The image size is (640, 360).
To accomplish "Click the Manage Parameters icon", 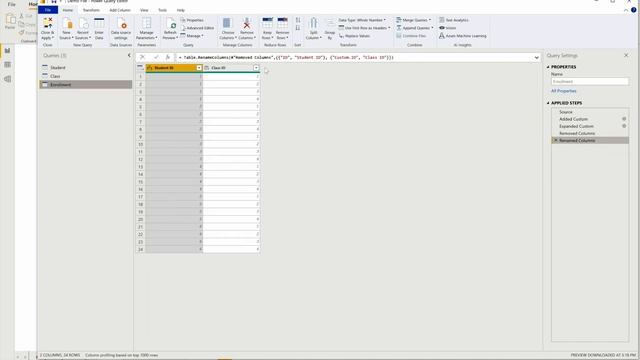I will (147, 29).
